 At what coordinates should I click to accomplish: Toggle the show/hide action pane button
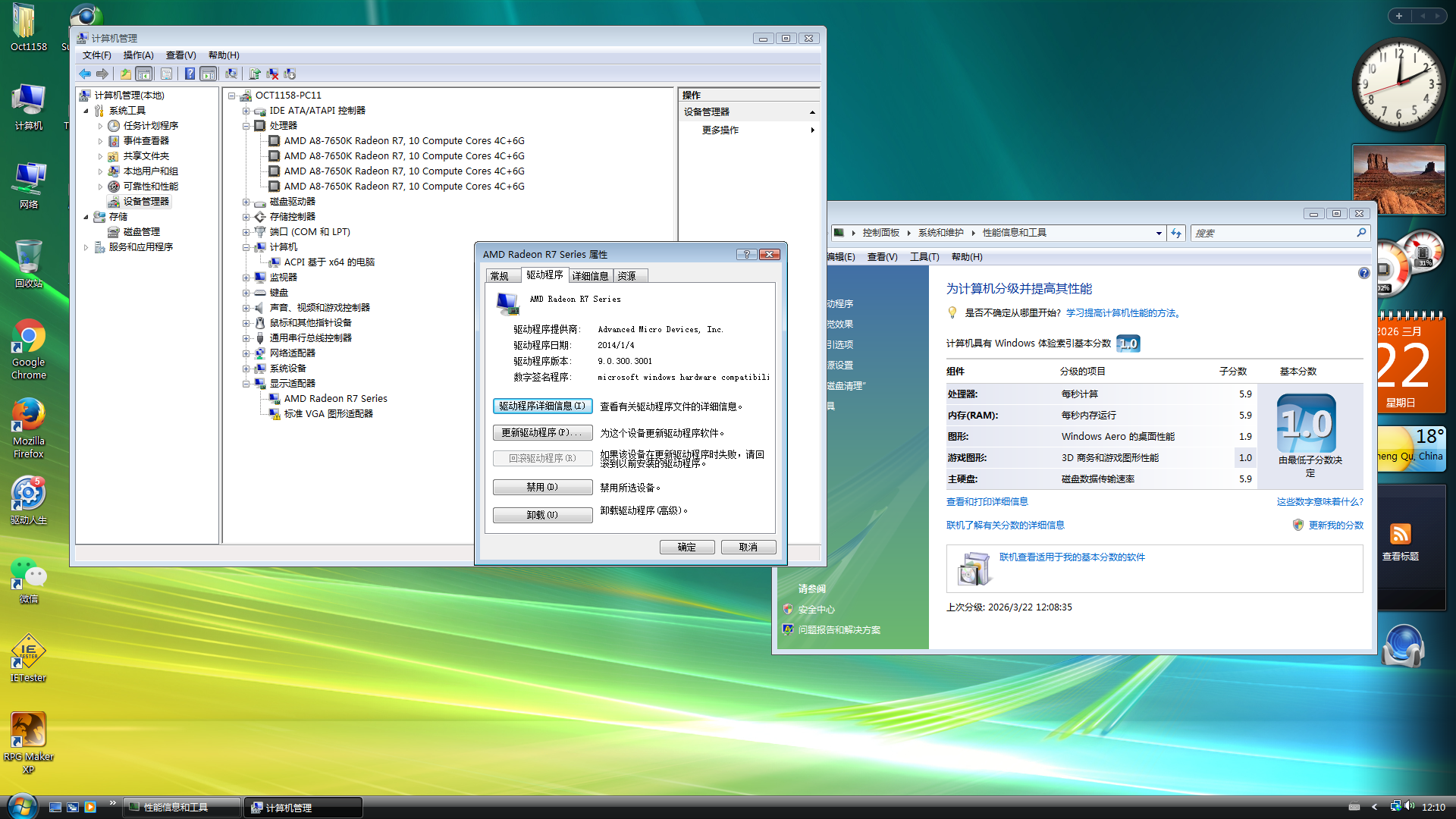tap(208, 74)
